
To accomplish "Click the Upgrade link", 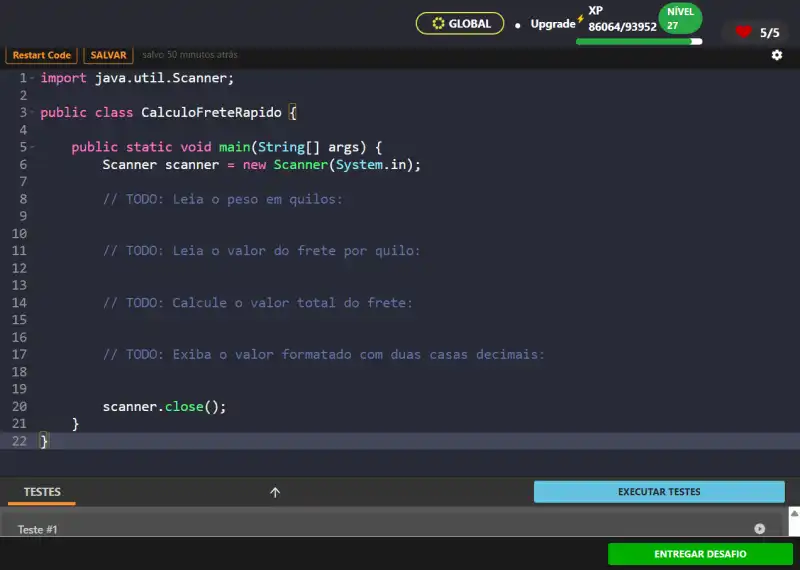I will click(x=553, y=24).
